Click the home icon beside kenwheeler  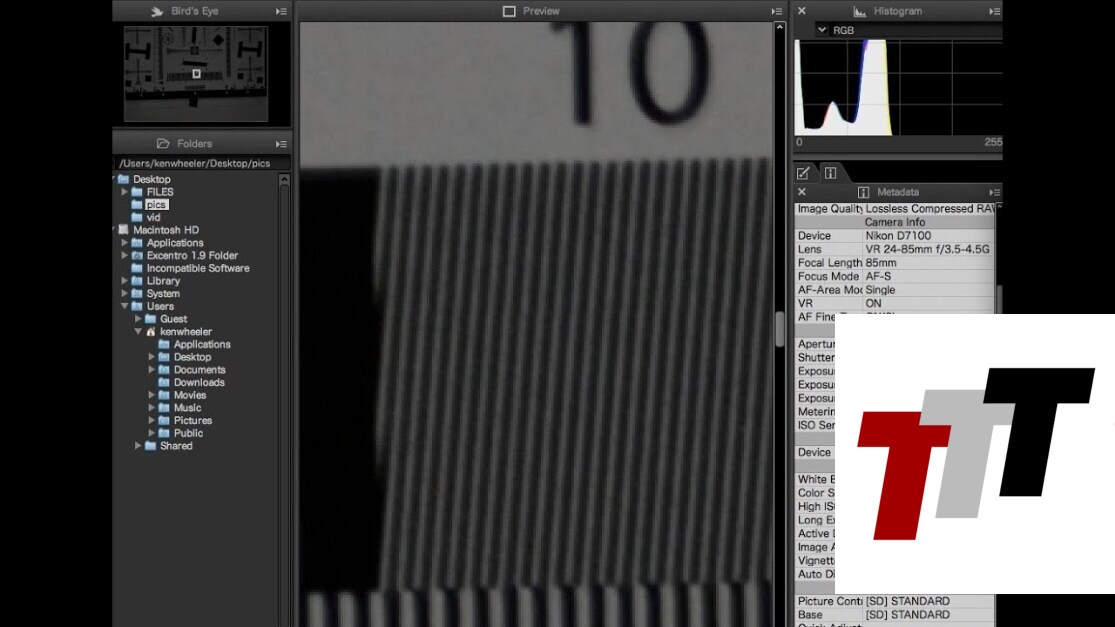tap(151, 332)
